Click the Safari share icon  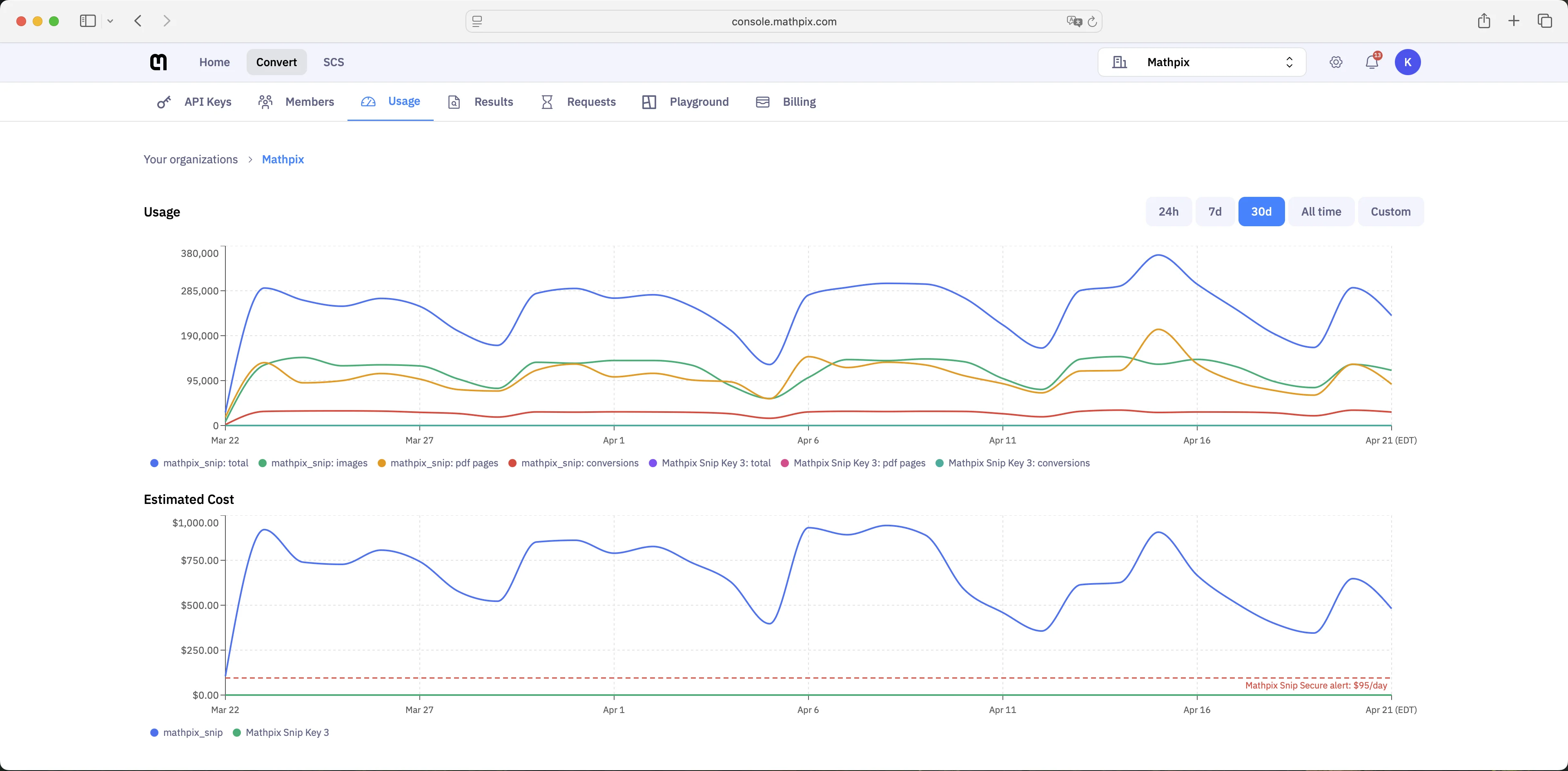[1484, 21]
